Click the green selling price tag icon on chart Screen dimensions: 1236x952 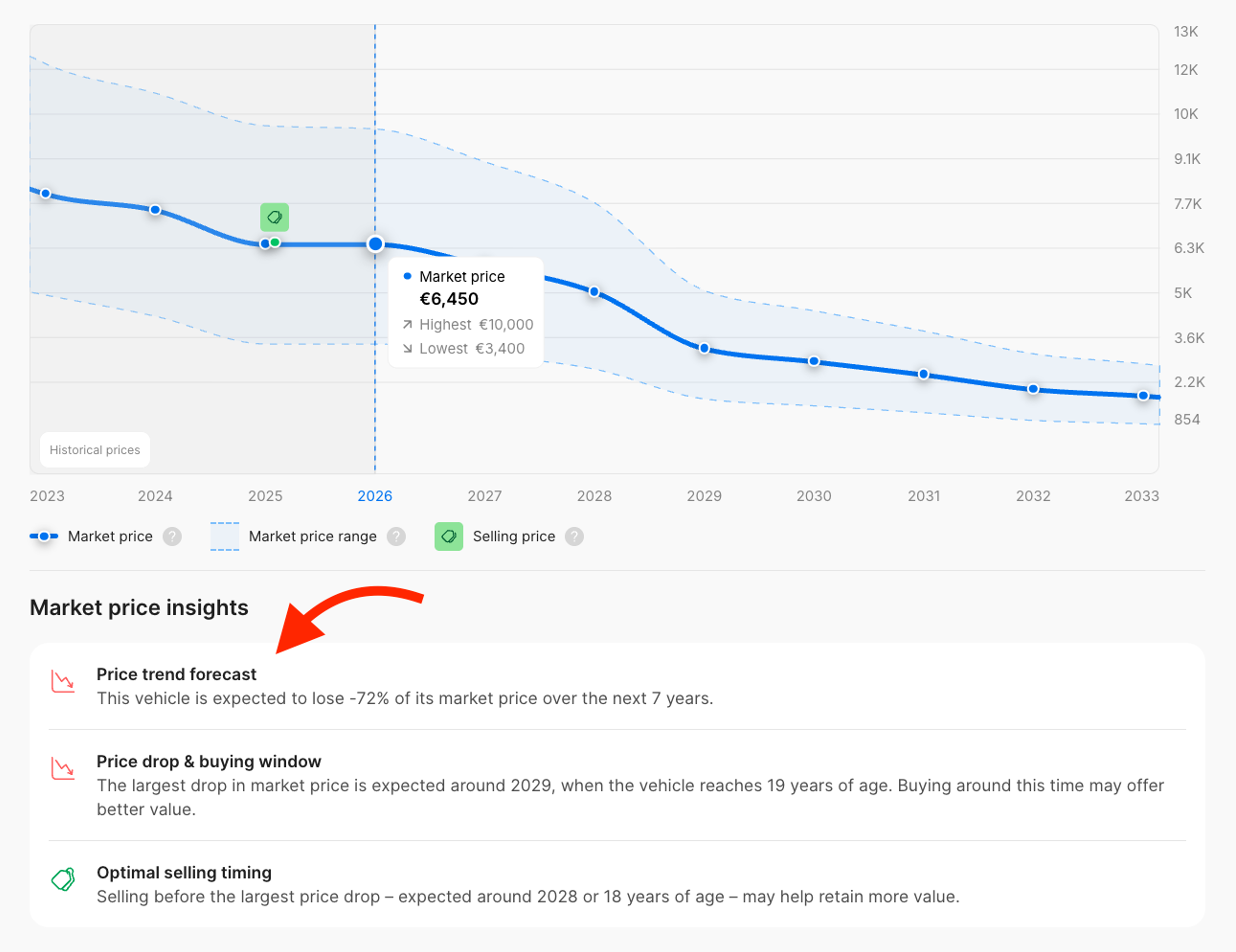click(275, 217)
